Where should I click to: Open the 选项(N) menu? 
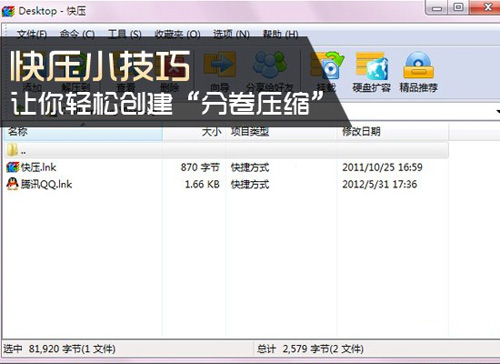point(231,34)
